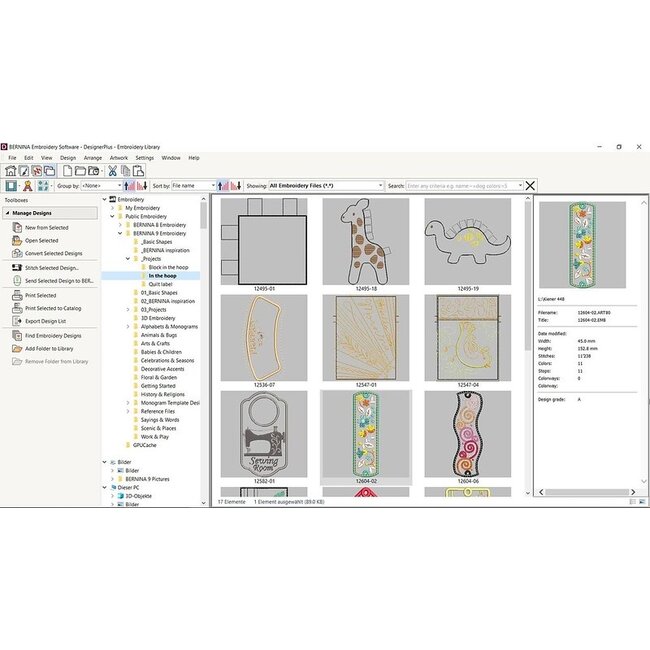Open the Edit menu

tap(29, 158)
